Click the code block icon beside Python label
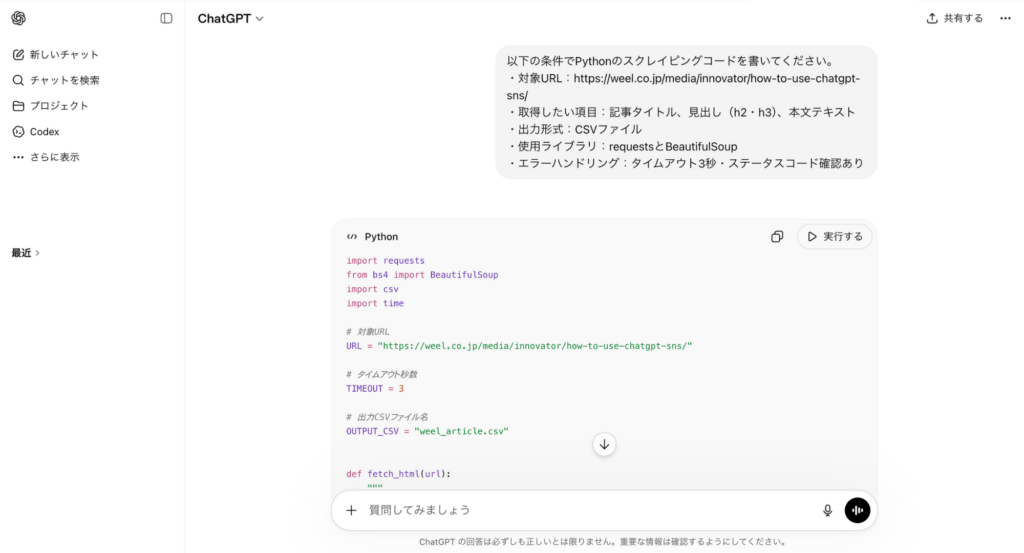This screenshot has width=1024, height=553. coord(352,237)
